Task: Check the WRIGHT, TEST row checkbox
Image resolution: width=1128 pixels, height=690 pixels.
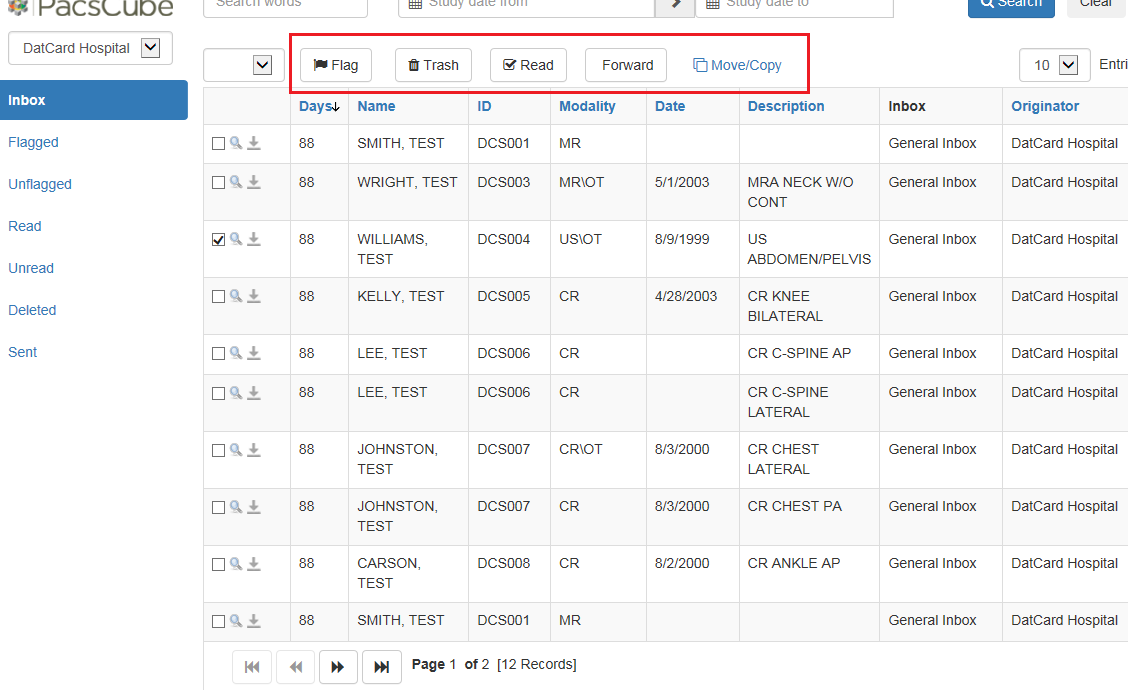Action: coord(219,183)
